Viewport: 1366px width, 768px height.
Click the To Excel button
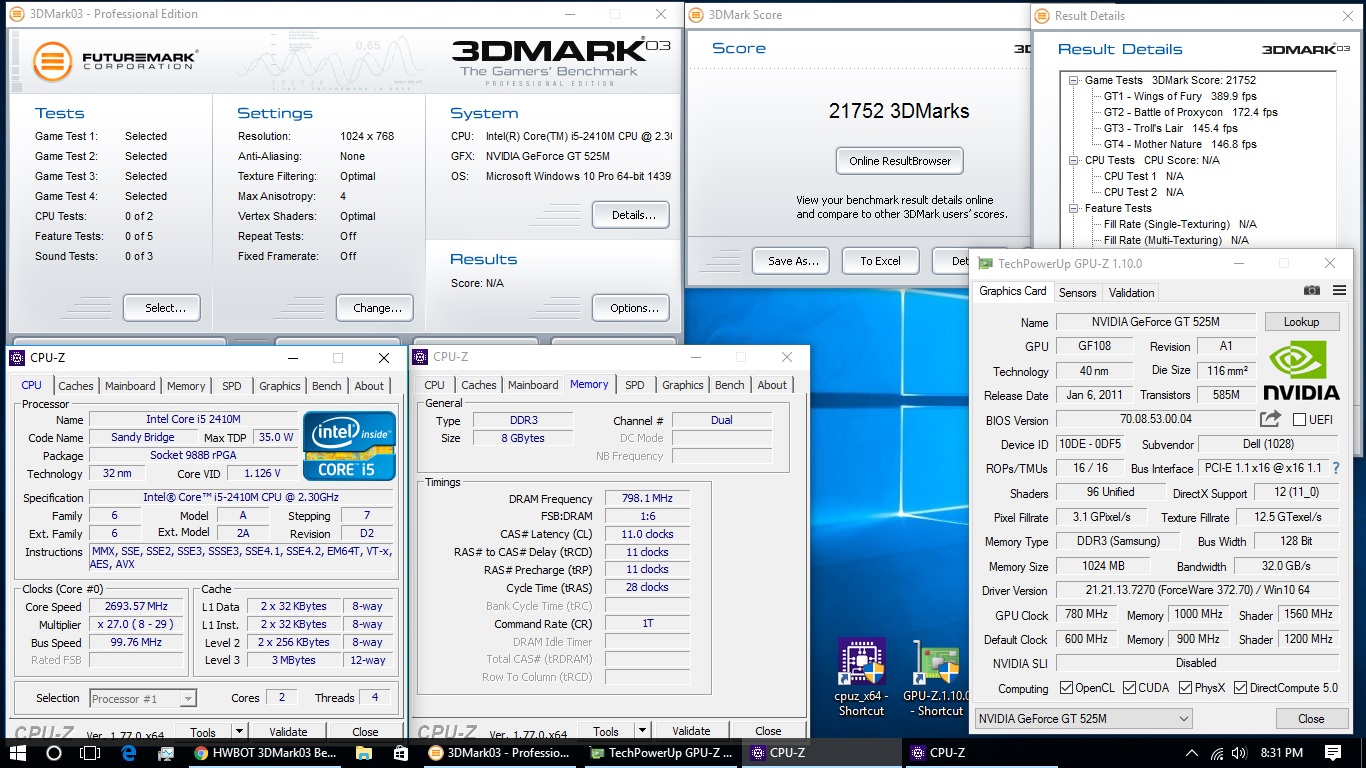[880, 261]
